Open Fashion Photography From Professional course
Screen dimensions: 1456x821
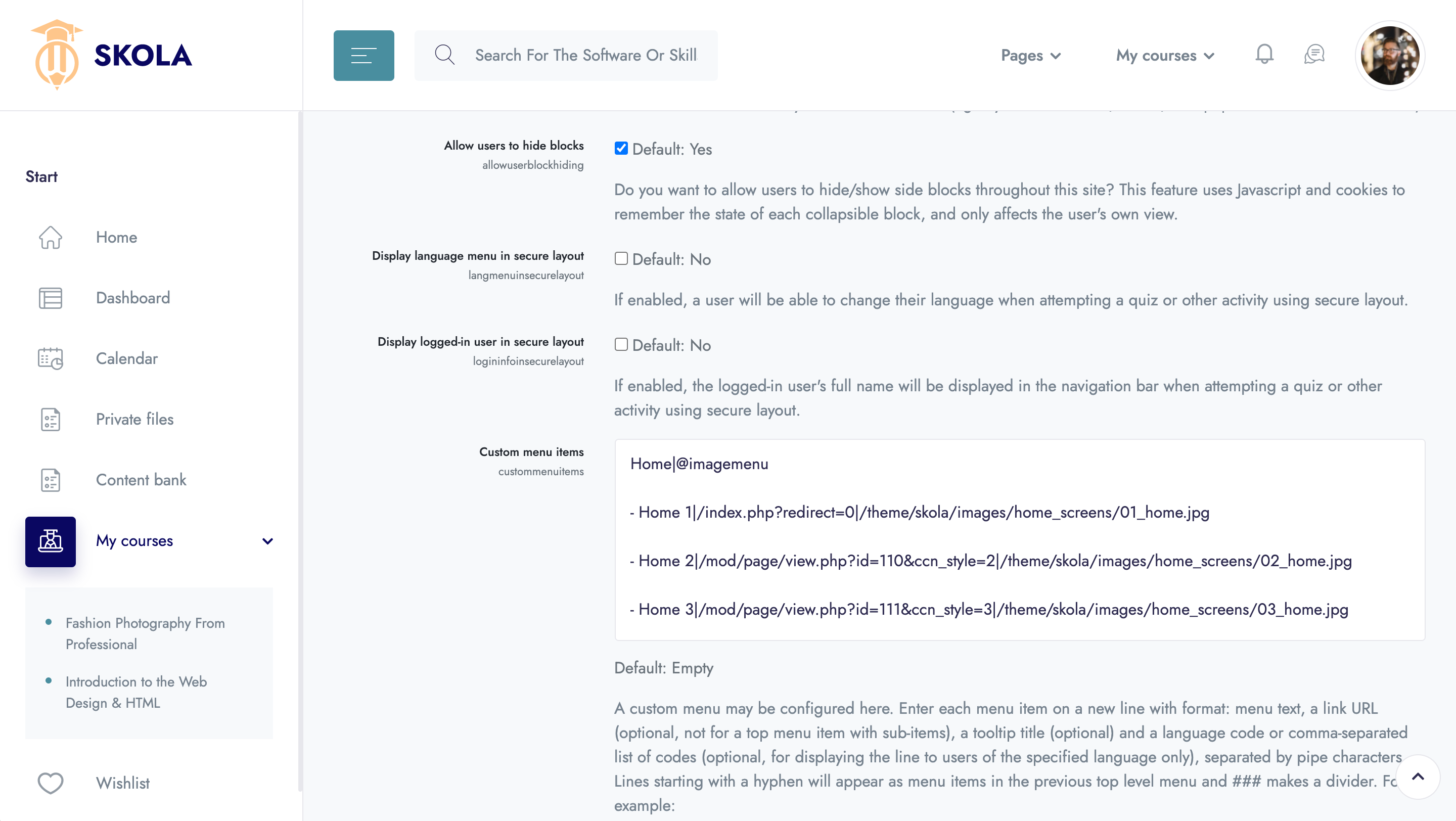coord(145,633)
